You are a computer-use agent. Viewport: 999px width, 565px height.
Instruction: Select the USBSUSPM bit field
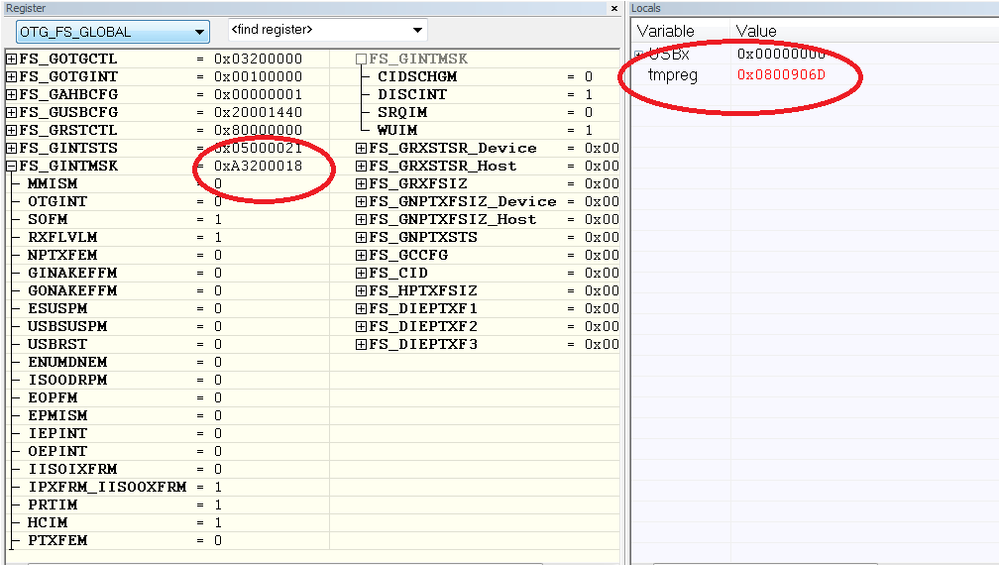click(x=68, y=326)
